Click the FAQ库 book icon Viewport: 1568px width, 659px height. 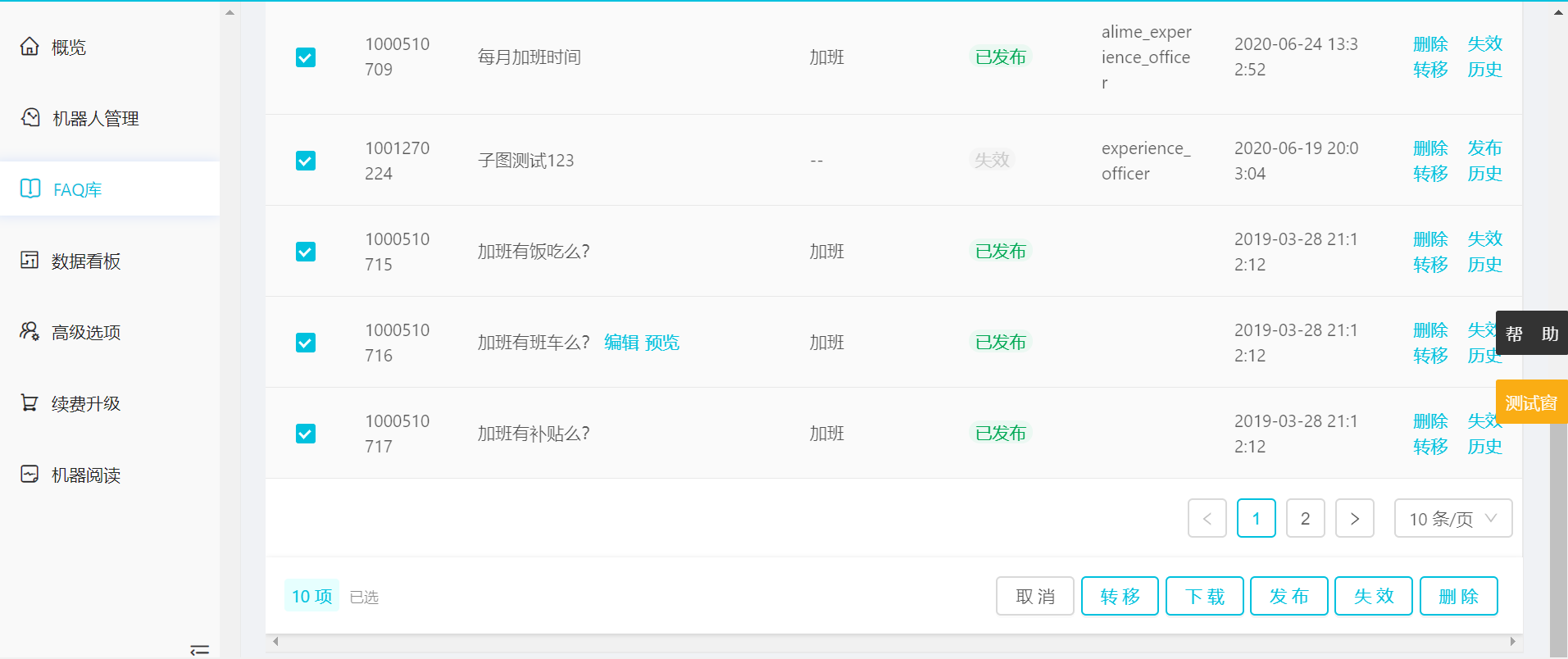click(30, 189)
